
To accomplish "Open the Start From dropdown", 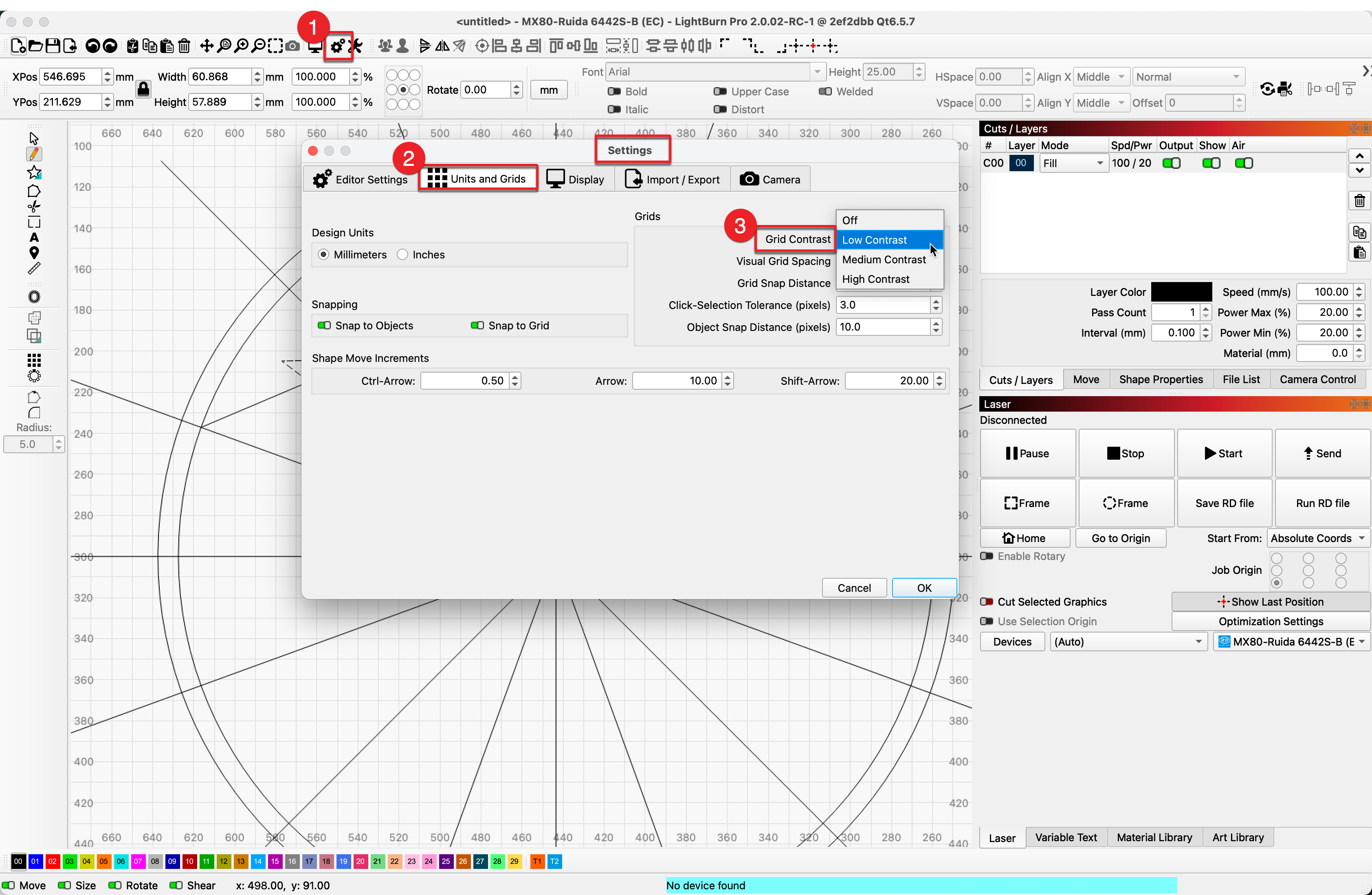I will (x=1318, y=538).
